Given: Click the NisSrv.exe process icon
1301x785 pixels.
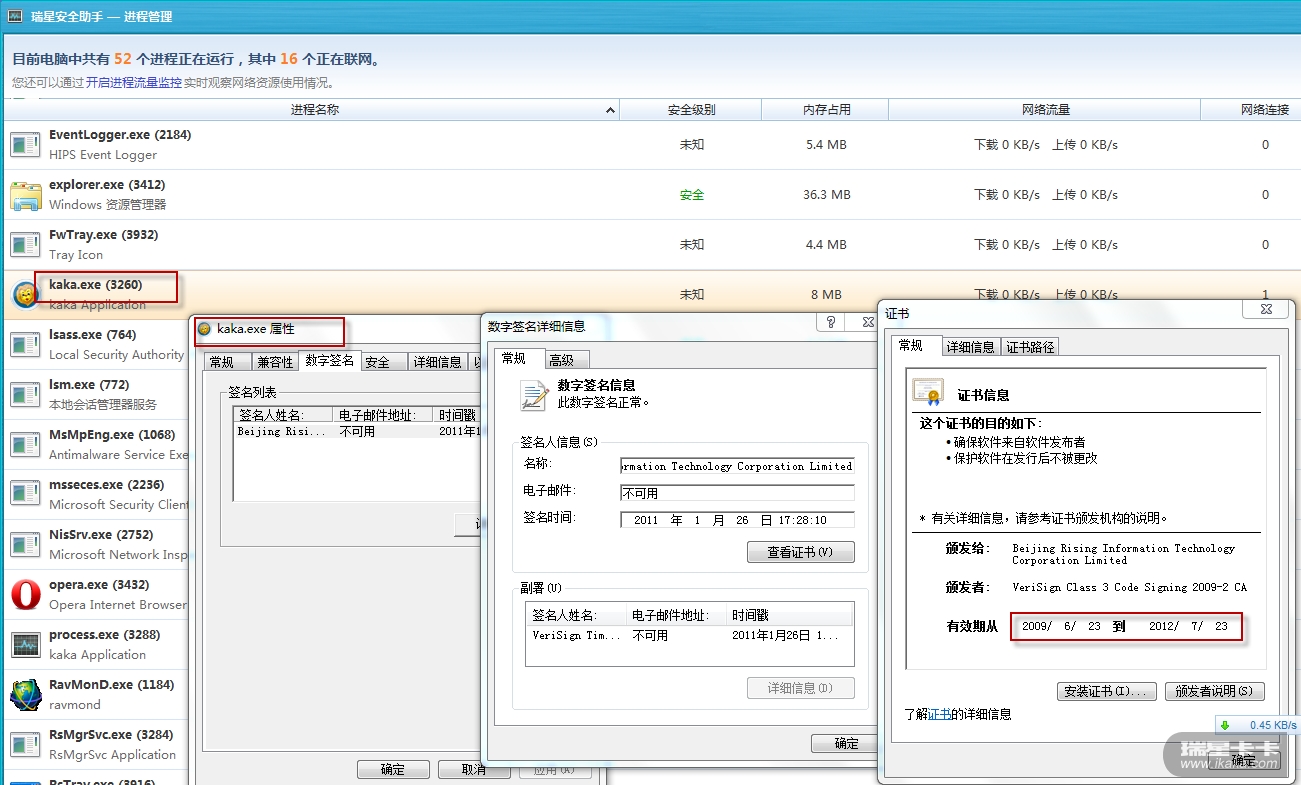Looking at the screenshot, I should coord(25,545).
